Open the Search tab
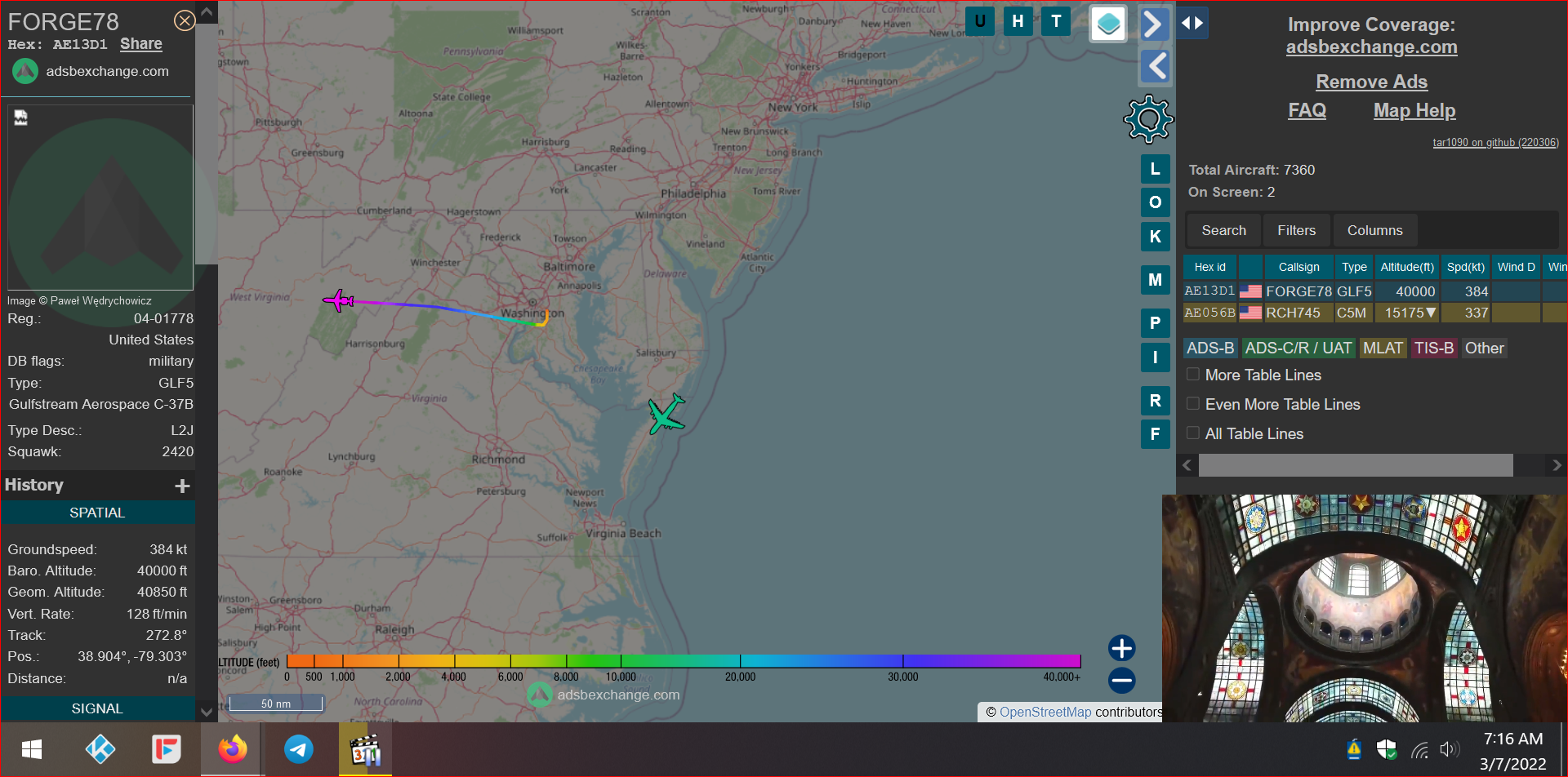 (1223, 231)
